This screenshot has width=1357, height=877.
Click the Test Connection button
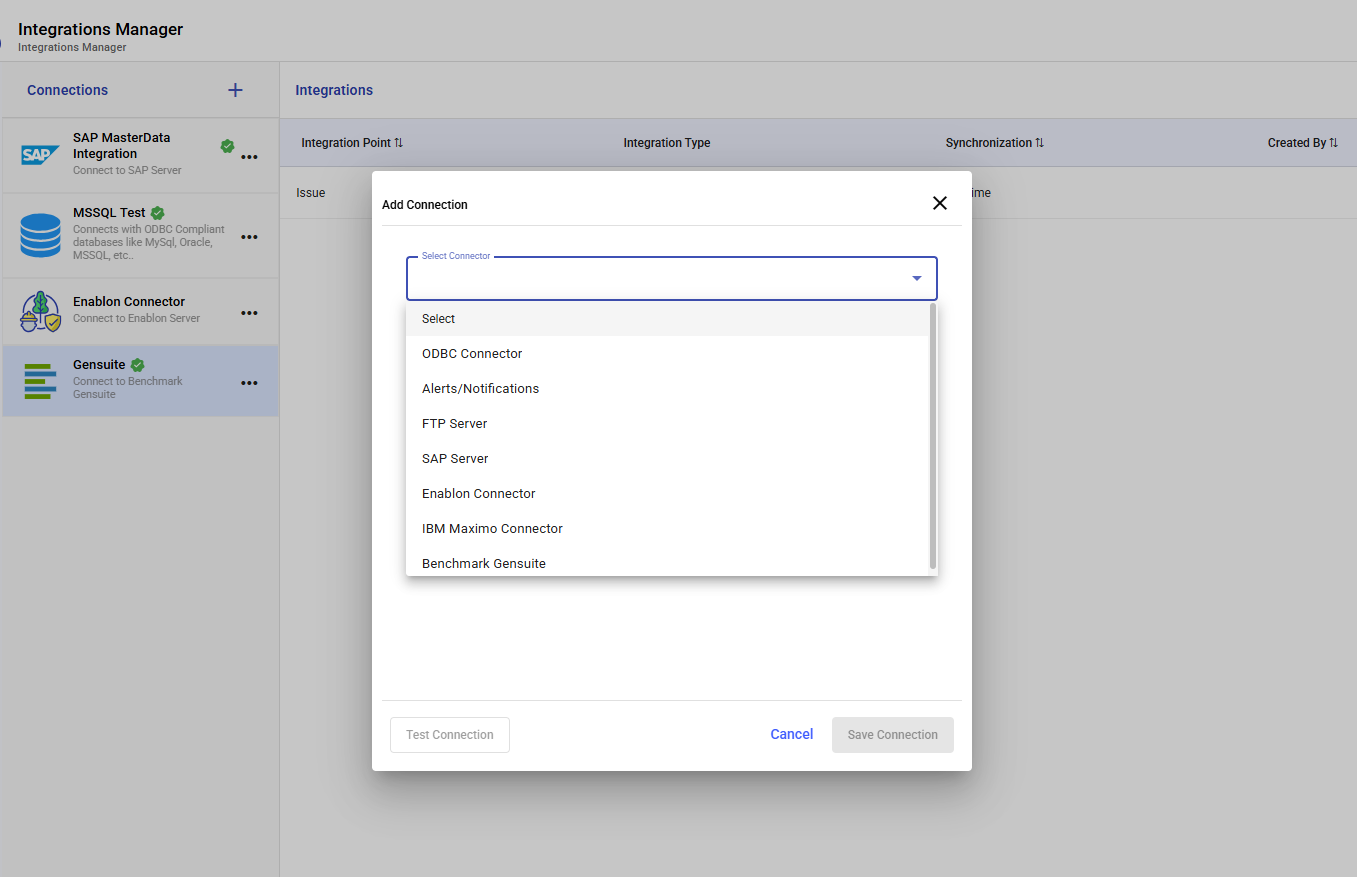pyautogui.click(x=450, y=735)
